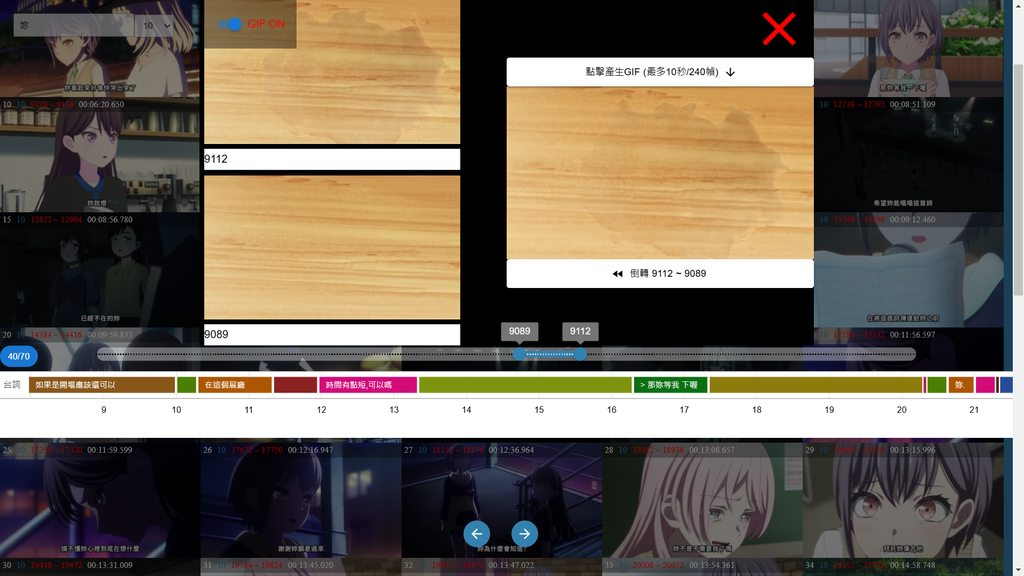The height and width of the screenshot is (576, 1024).
Task: Click the 點擊產生GIF generate button
Action: click(659, 72)
